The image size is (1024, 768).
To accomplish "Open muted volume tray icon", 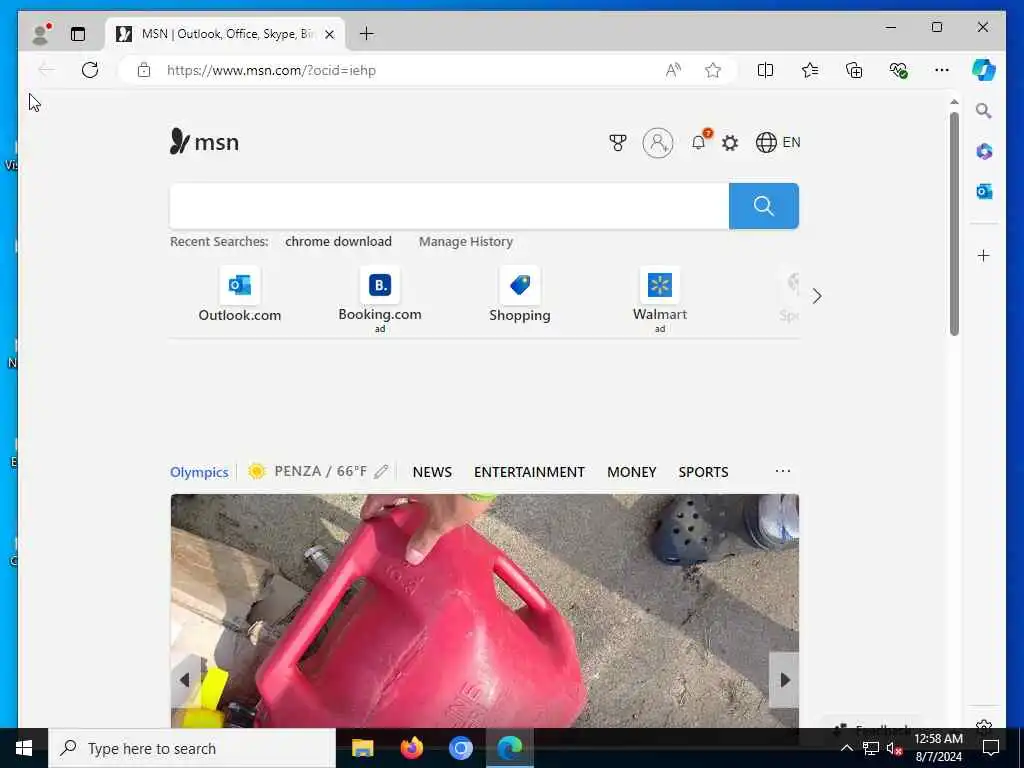I will tap(894, 748).
